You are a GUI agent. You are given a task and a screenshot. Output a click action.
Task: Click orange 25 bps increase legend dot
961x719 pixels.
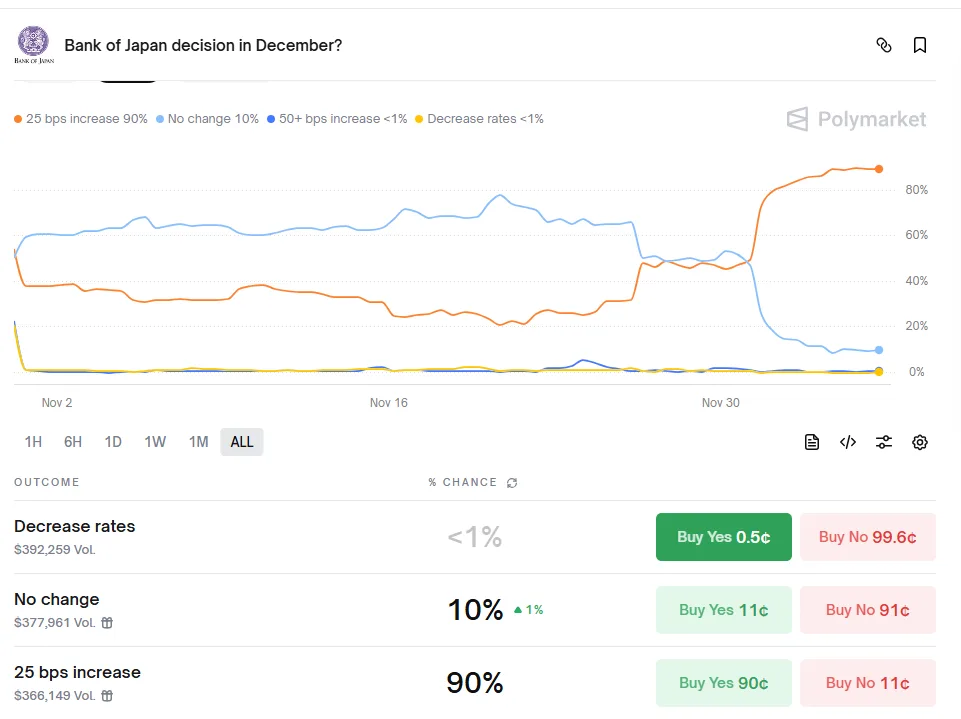point(18,119)
